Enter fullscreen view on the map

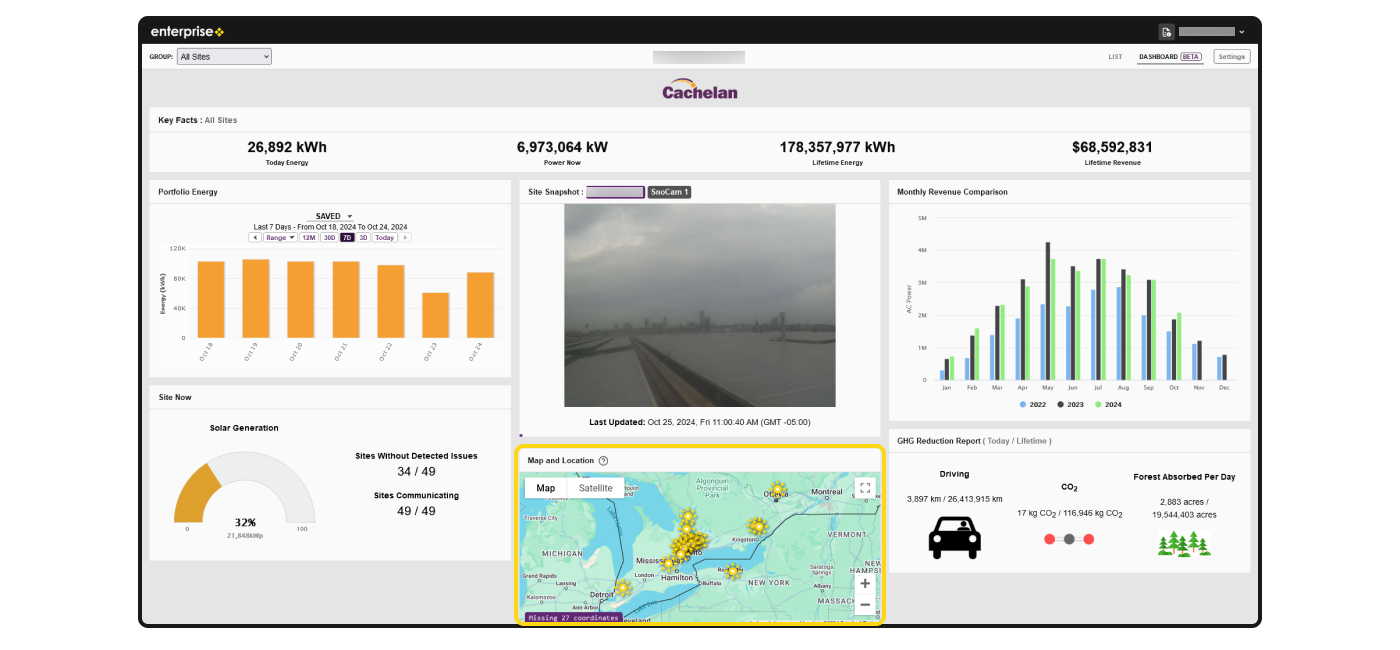[865, 488]
